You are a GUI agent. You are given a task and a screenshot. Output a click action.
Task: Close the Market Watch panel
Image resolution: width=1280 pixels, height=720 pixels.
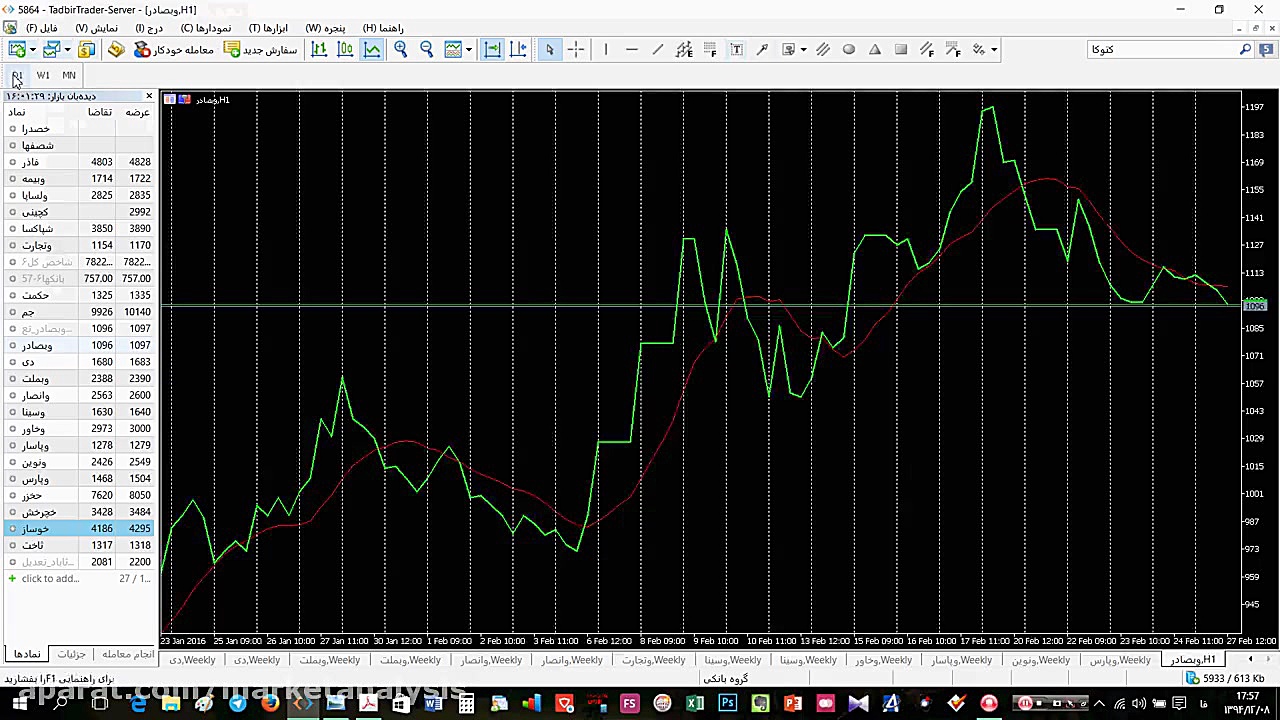click(x=149, y=96)
